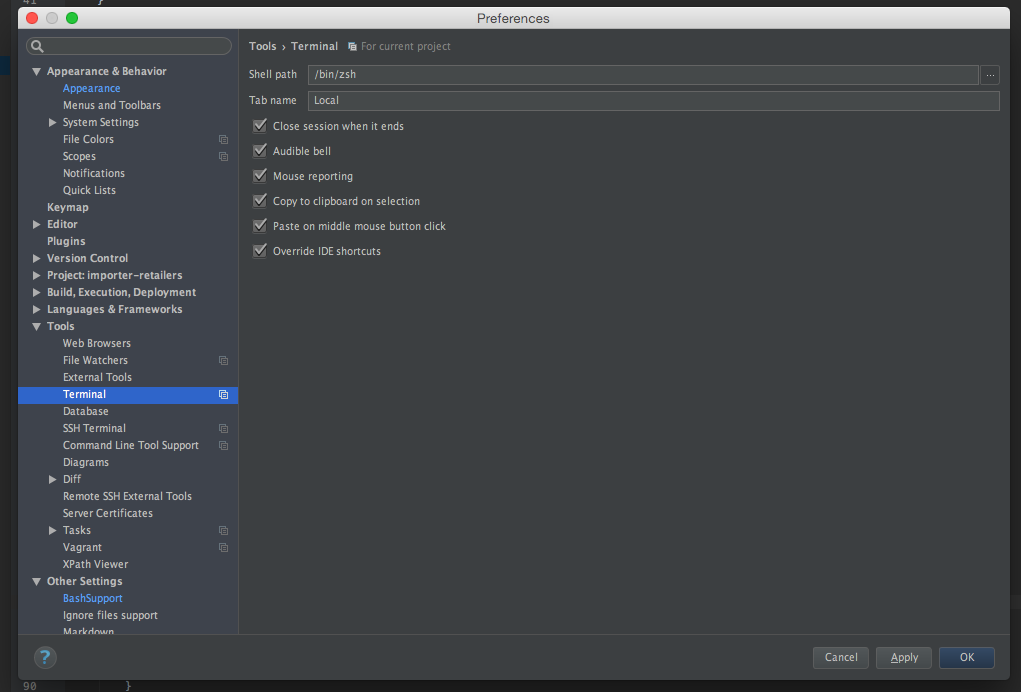Select Vagrant settings page

click(82, 547)
